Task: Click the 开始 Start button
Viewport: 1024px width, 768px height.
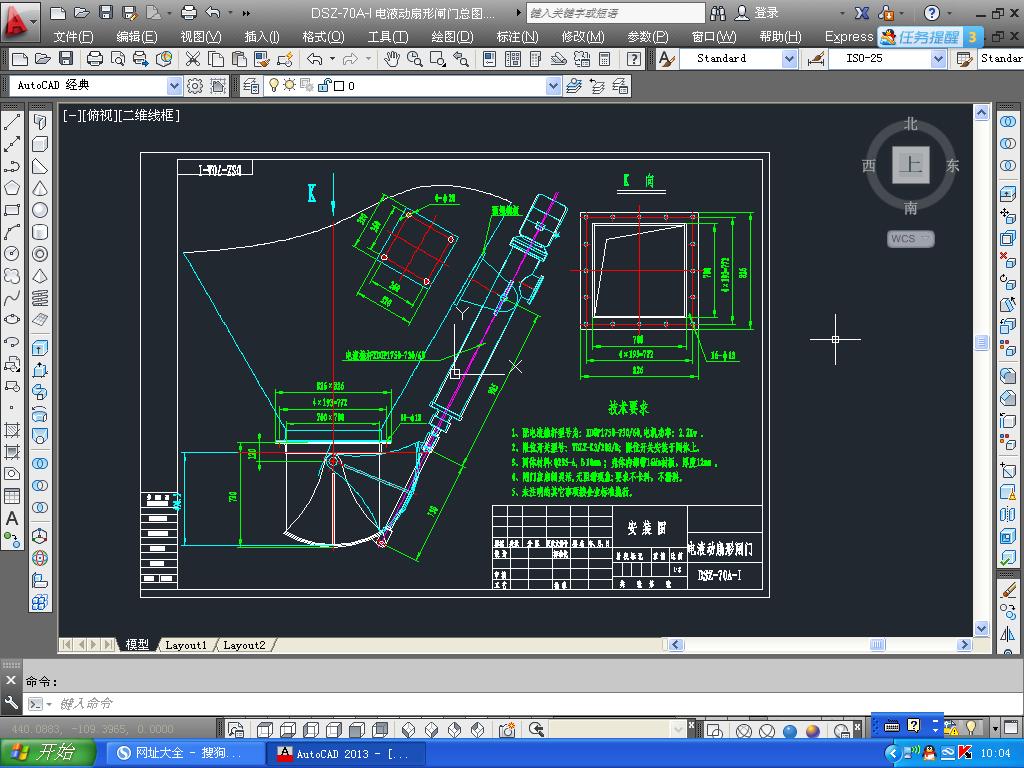Action: tap(48, 753)
